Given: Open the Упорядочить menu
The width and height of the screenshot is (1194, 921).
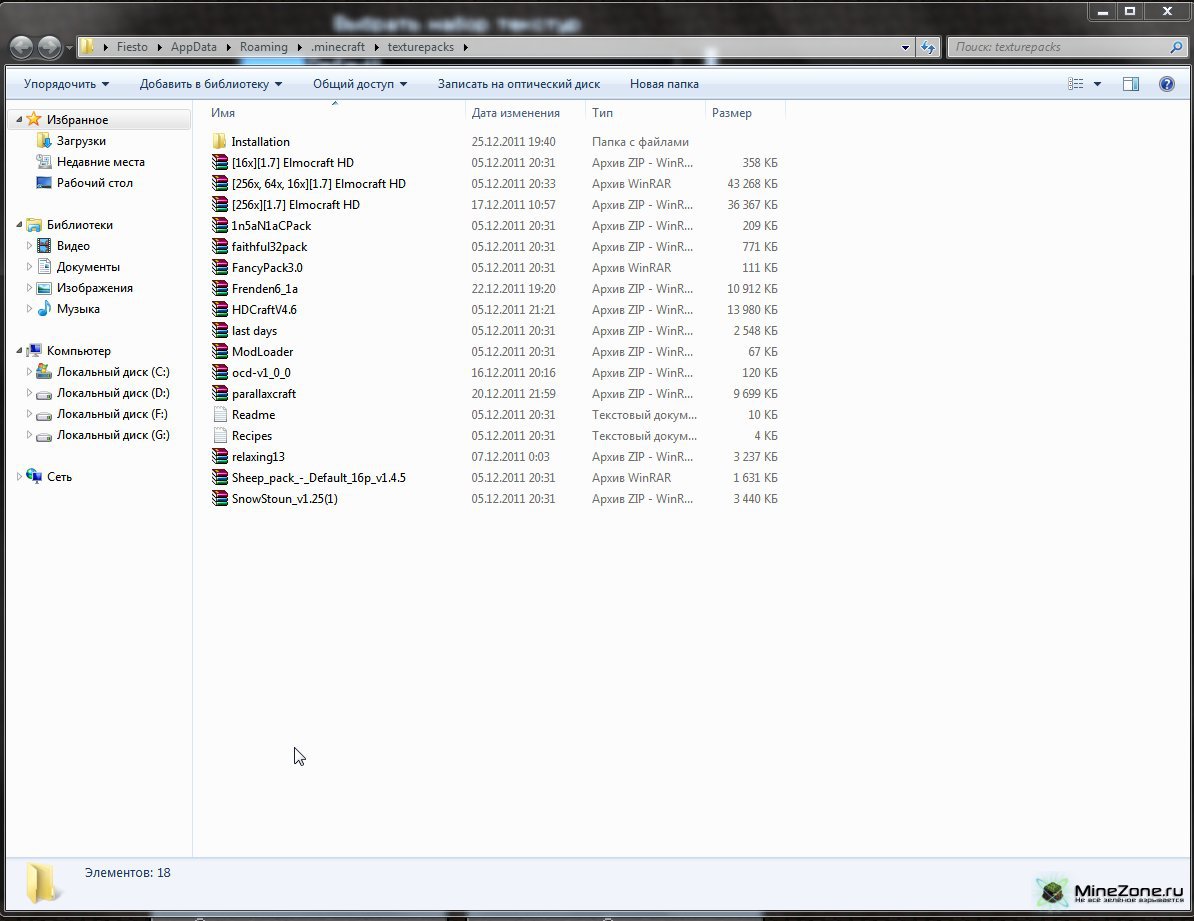Looking at the screenshot, I should 66,84.
